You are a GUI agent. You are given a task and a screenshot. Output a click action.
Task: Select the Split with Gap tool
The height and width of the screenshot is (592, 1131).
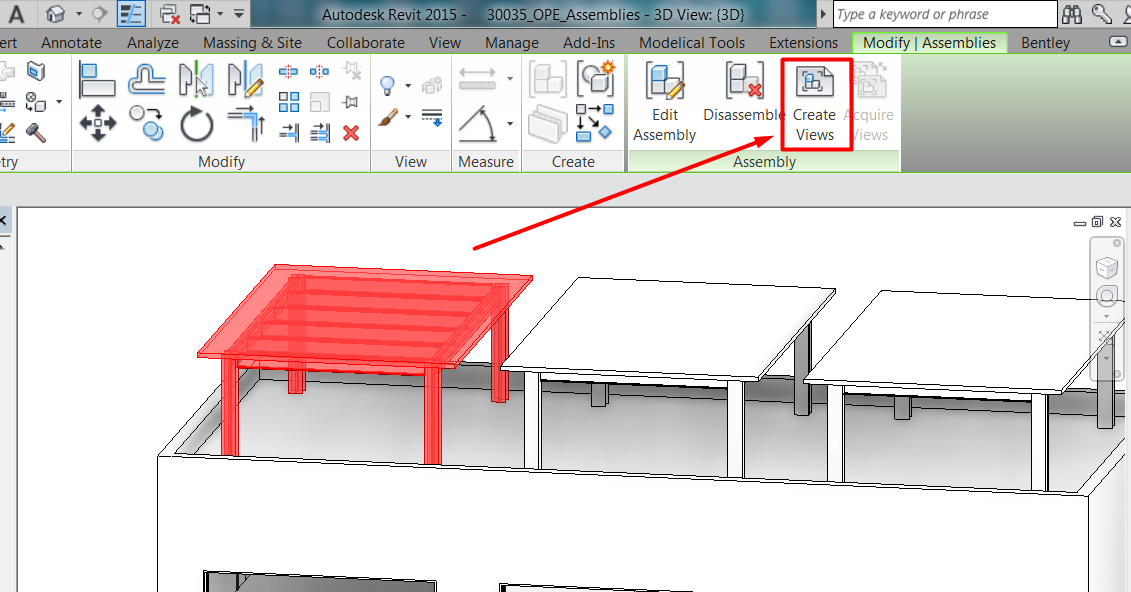pos(320,71)
